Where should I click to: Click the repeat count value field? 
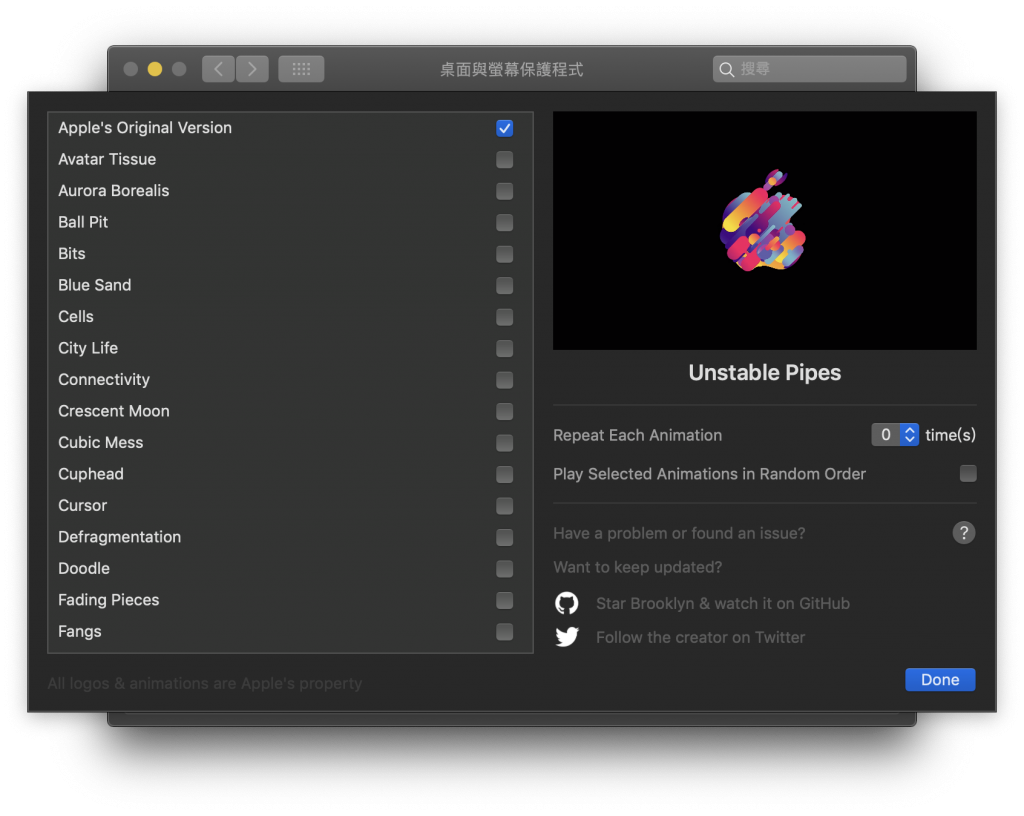click(886, 435)
